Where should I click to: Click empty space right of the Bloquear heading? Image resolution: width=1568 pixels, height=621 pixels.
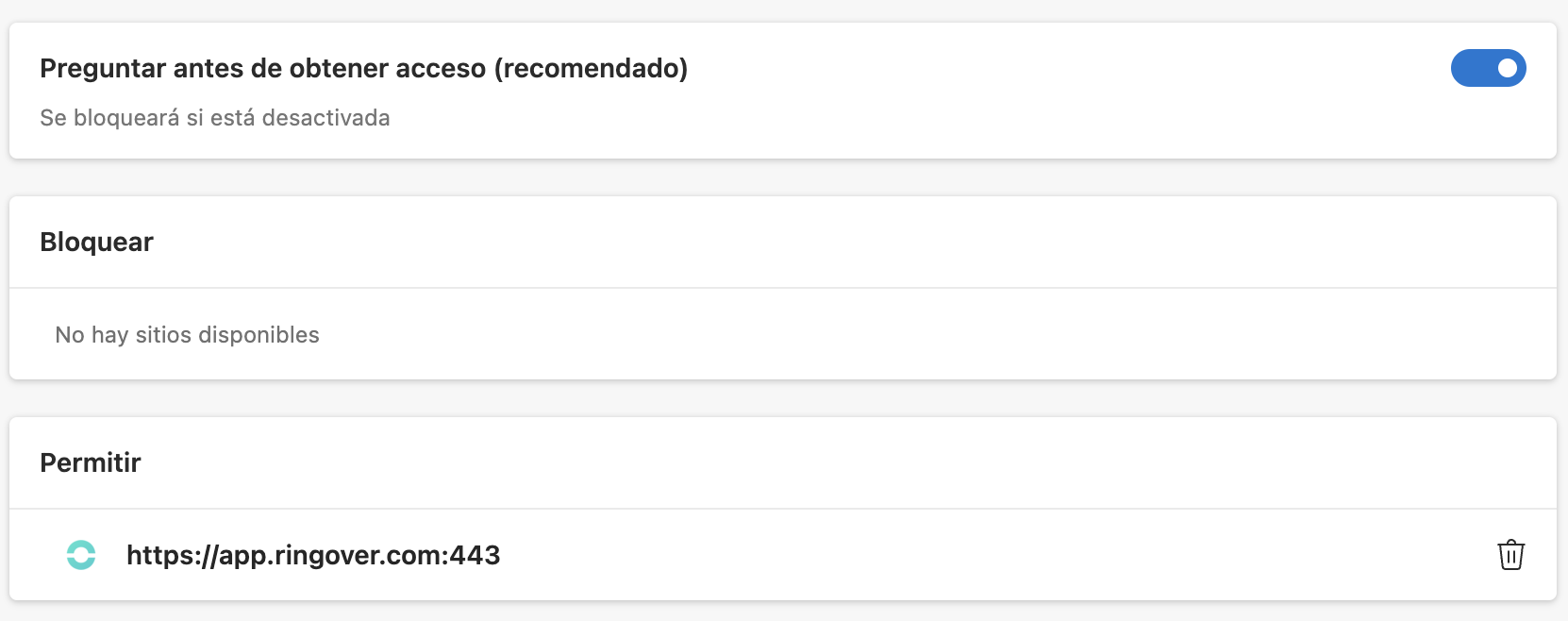(849, 242)
